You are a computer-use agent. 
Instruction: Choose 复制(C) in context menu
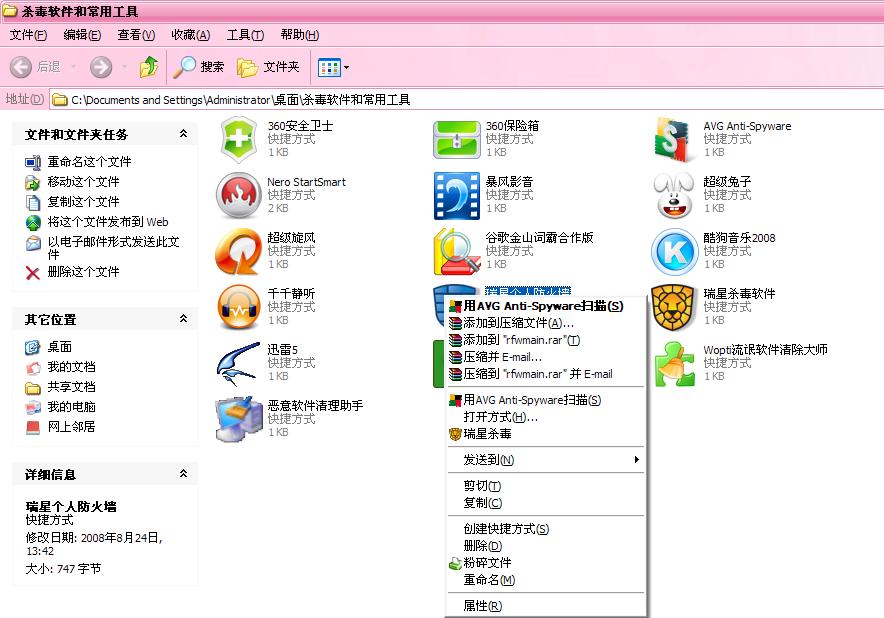pyautogui.click(x=546, y=502)
